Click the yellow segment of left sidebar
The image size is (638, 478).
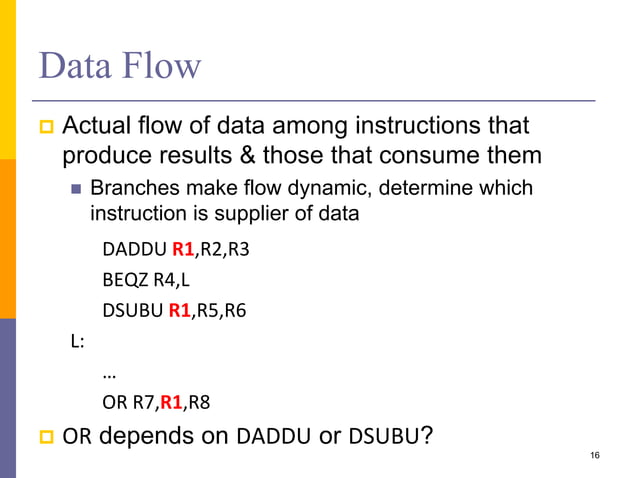[x=8, y=79]
